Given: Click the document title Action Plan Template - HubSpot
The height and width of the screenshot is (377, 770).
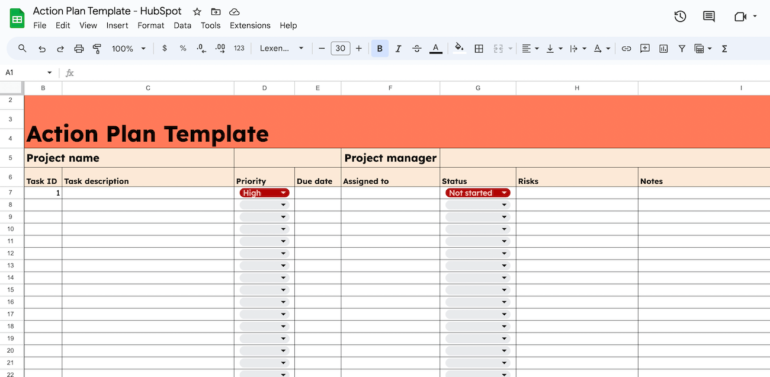Looking at the screenshot, I should (107, 11).
